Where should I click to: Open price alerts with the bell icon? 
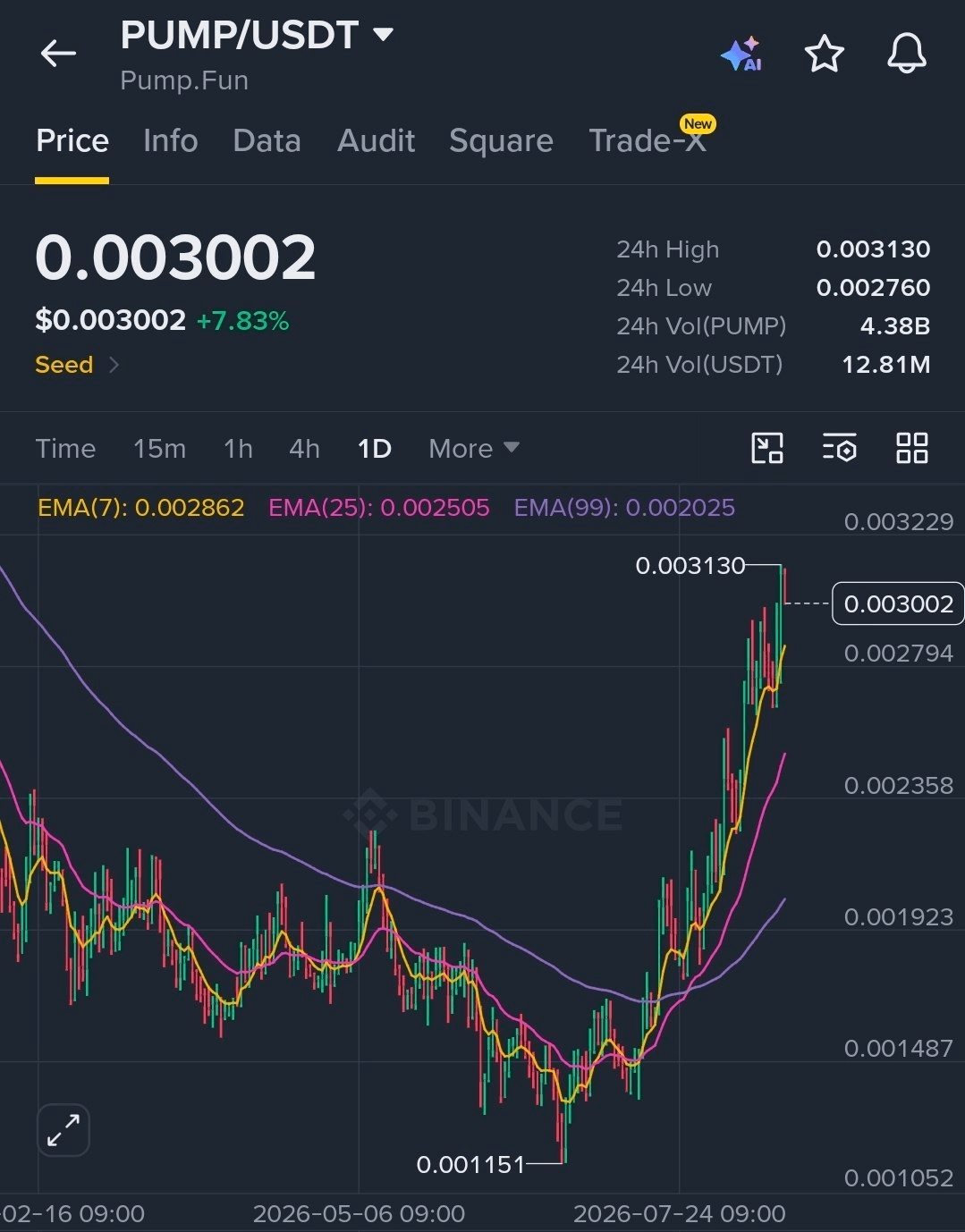pyautogui.click(x=906, y=54)
